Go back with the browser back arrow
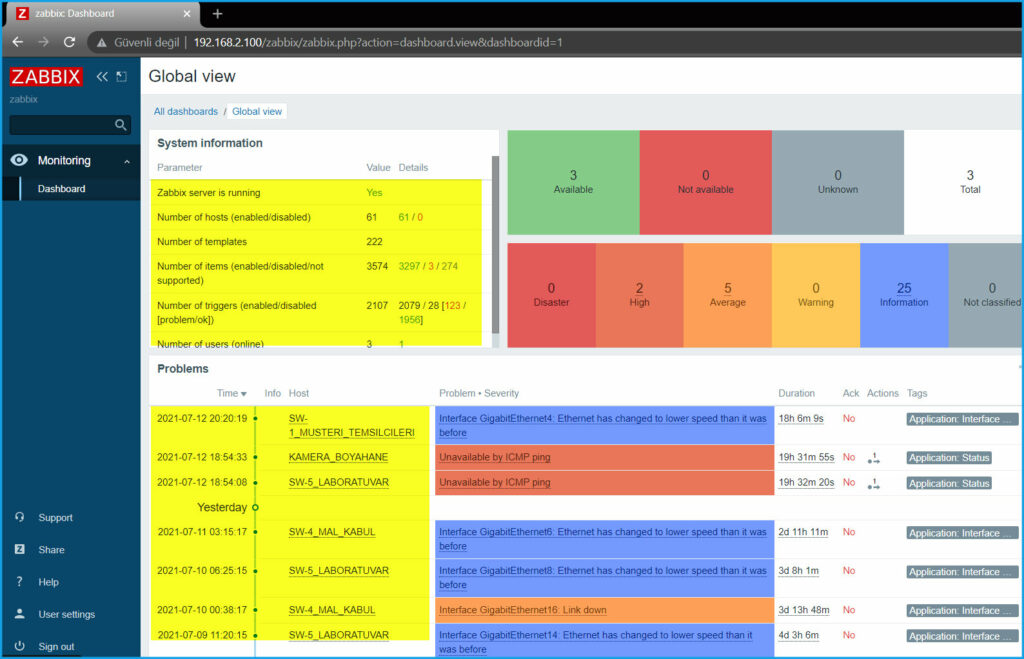 coord(18,42)
